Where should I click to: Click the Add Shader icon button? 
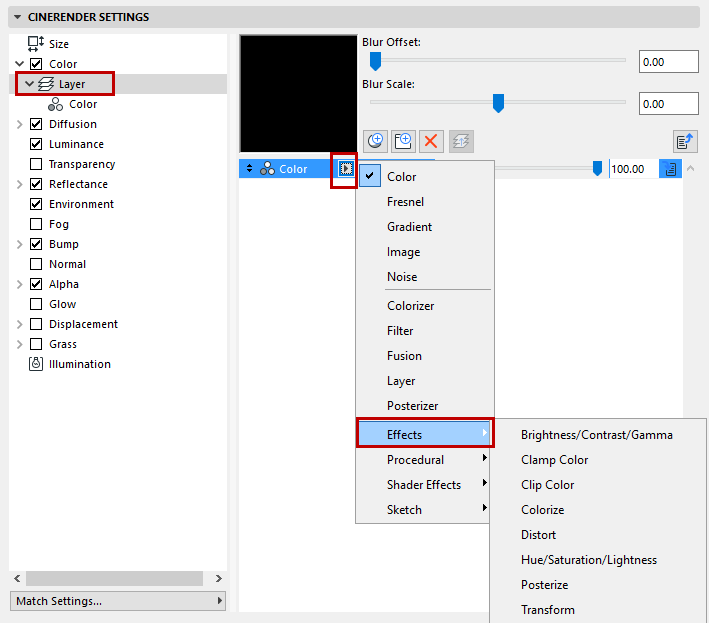pyautogui.click(x=375, y=142)
